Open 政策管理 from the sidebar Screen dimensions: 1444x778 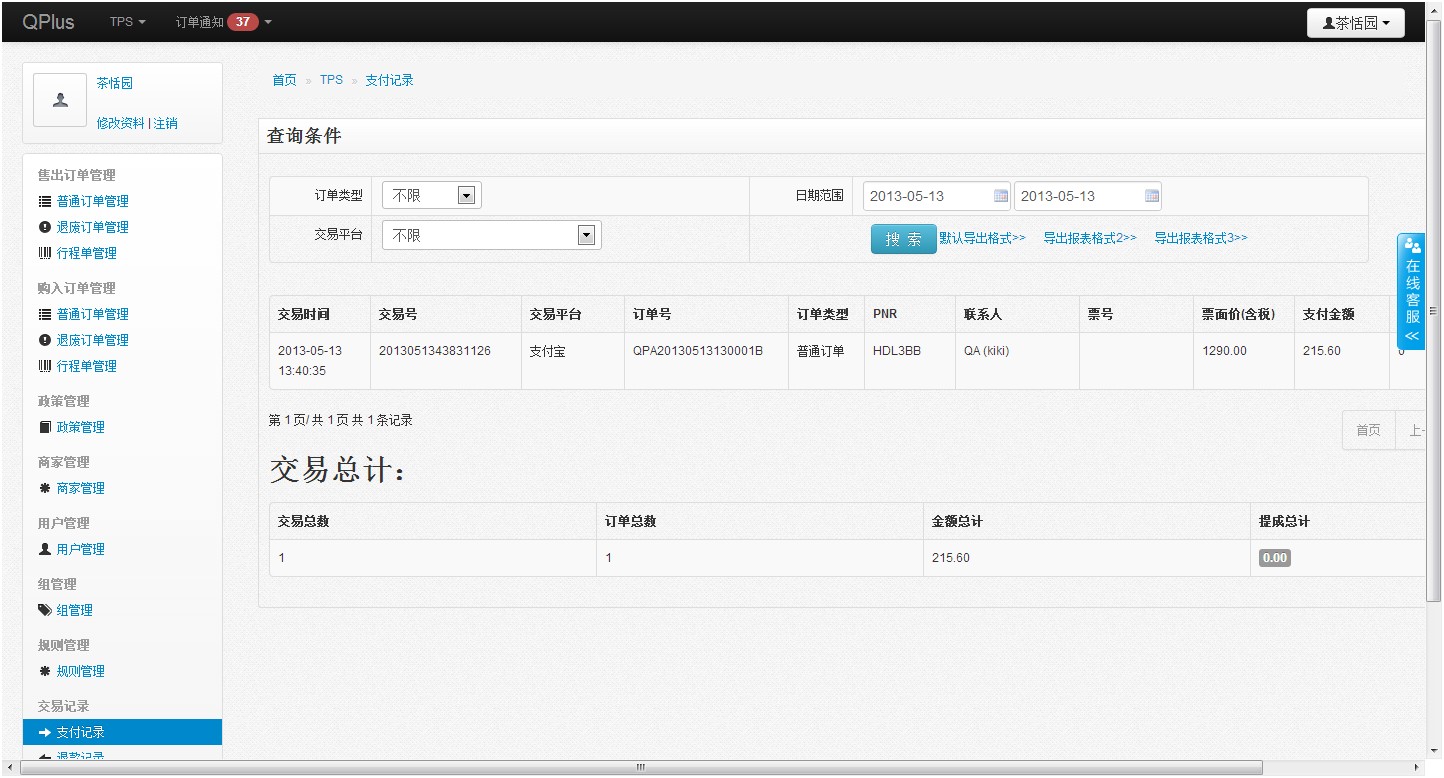pos(80,427)
